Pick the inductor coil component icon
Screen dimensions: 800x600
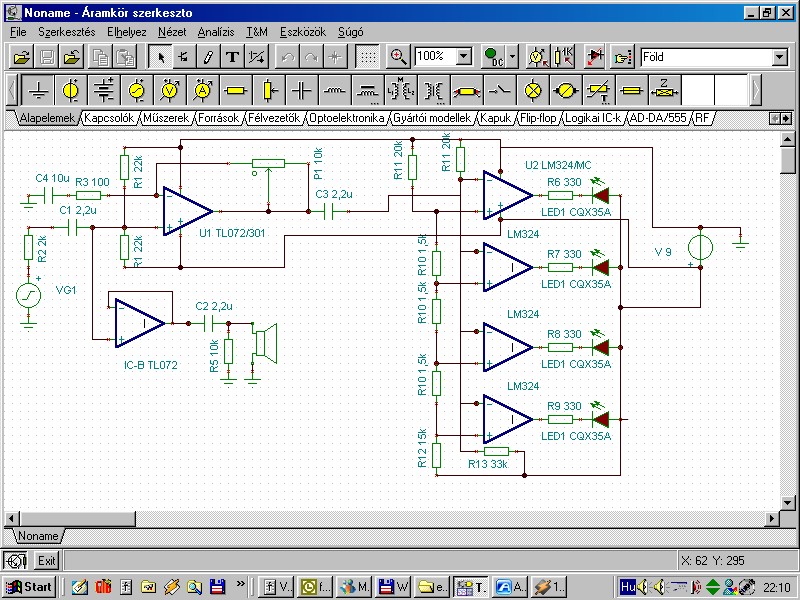pos(335,91)
